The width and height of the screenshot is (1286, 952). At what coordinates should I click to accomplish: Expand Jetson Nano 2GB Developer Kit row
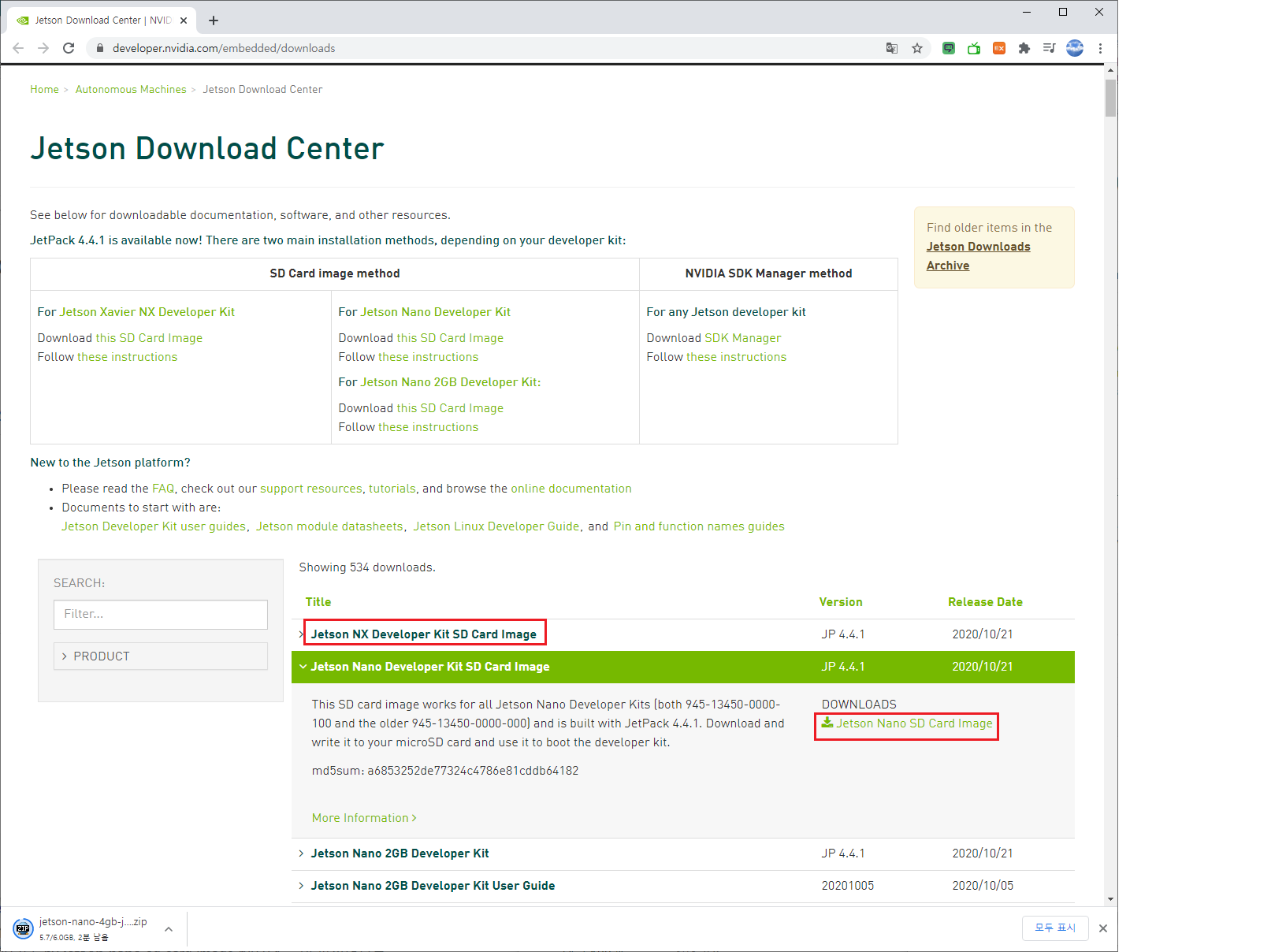pyautogui.click(x=400, y=853)
